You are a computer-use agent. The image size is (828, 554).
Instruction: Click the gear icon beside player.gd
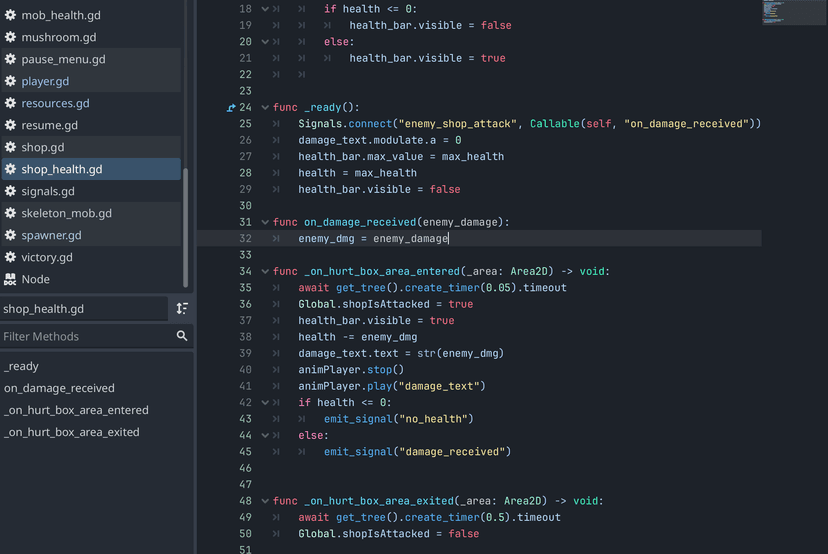coord(11,81)
